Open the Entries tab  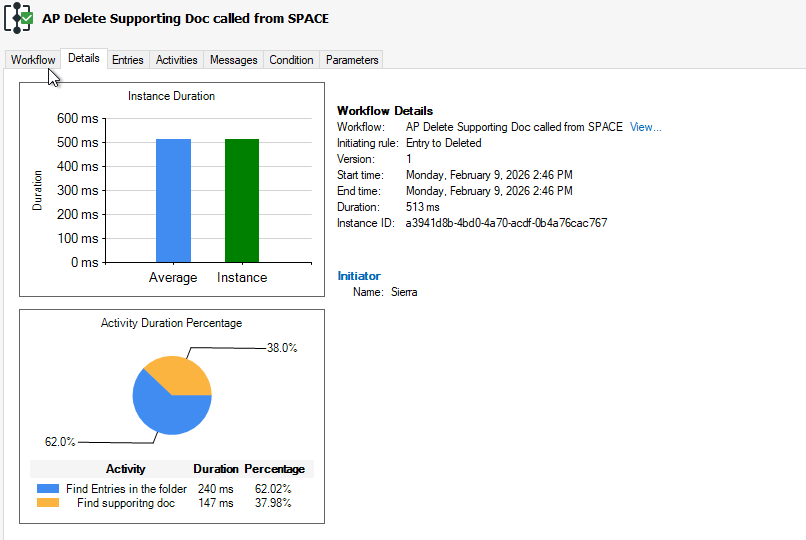tap(128, 60)
